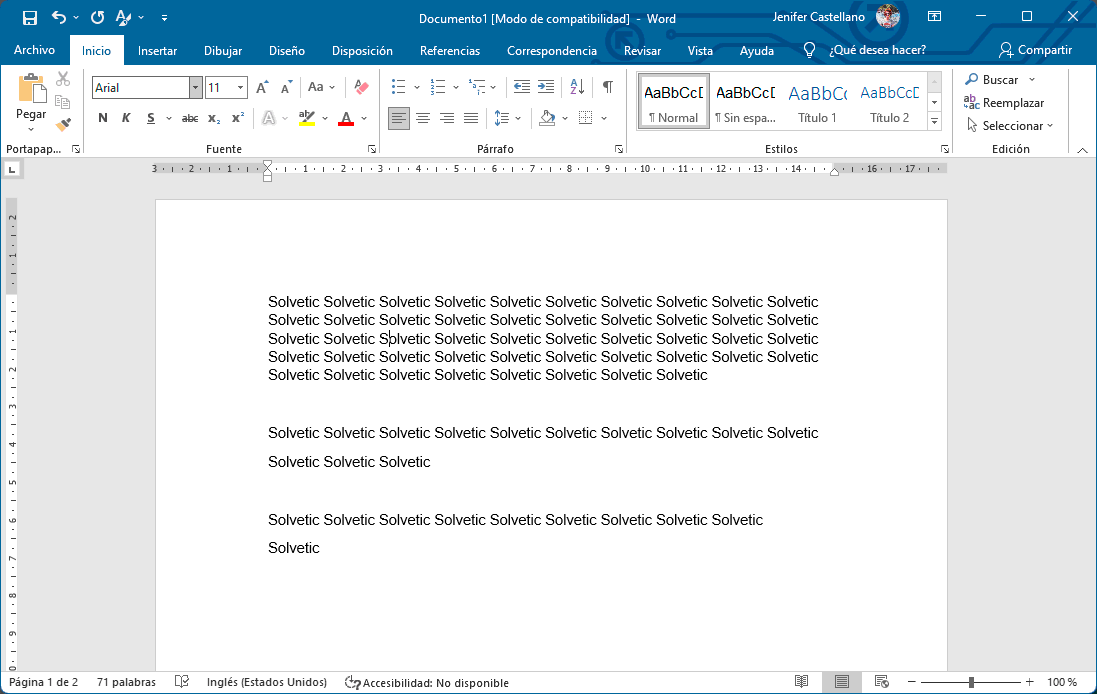The width and height of the screenshot is (1097, 694).
Task: Increase font size with the larger A
Action: [x=262, y=87]
